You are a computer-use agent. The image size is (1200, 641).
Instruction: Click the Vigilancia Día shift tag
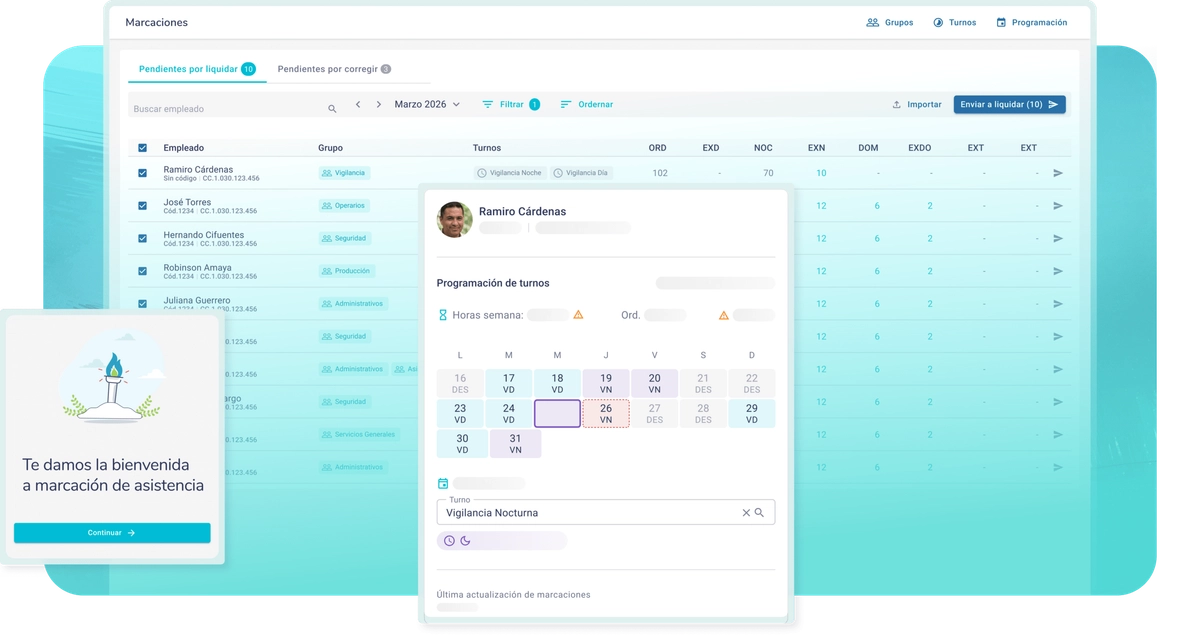coord(581,173)
